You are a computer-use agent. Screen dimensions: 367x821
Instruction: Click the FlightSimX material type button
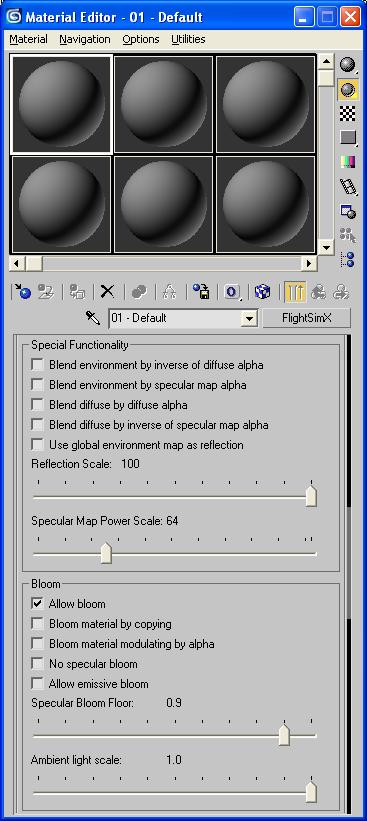[307, 318]
